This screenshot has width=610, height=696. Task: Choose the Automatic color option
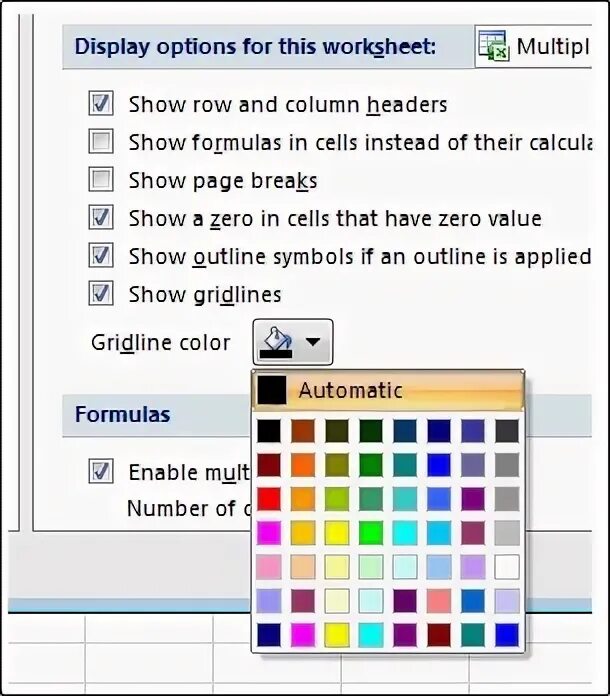point(386,390)
